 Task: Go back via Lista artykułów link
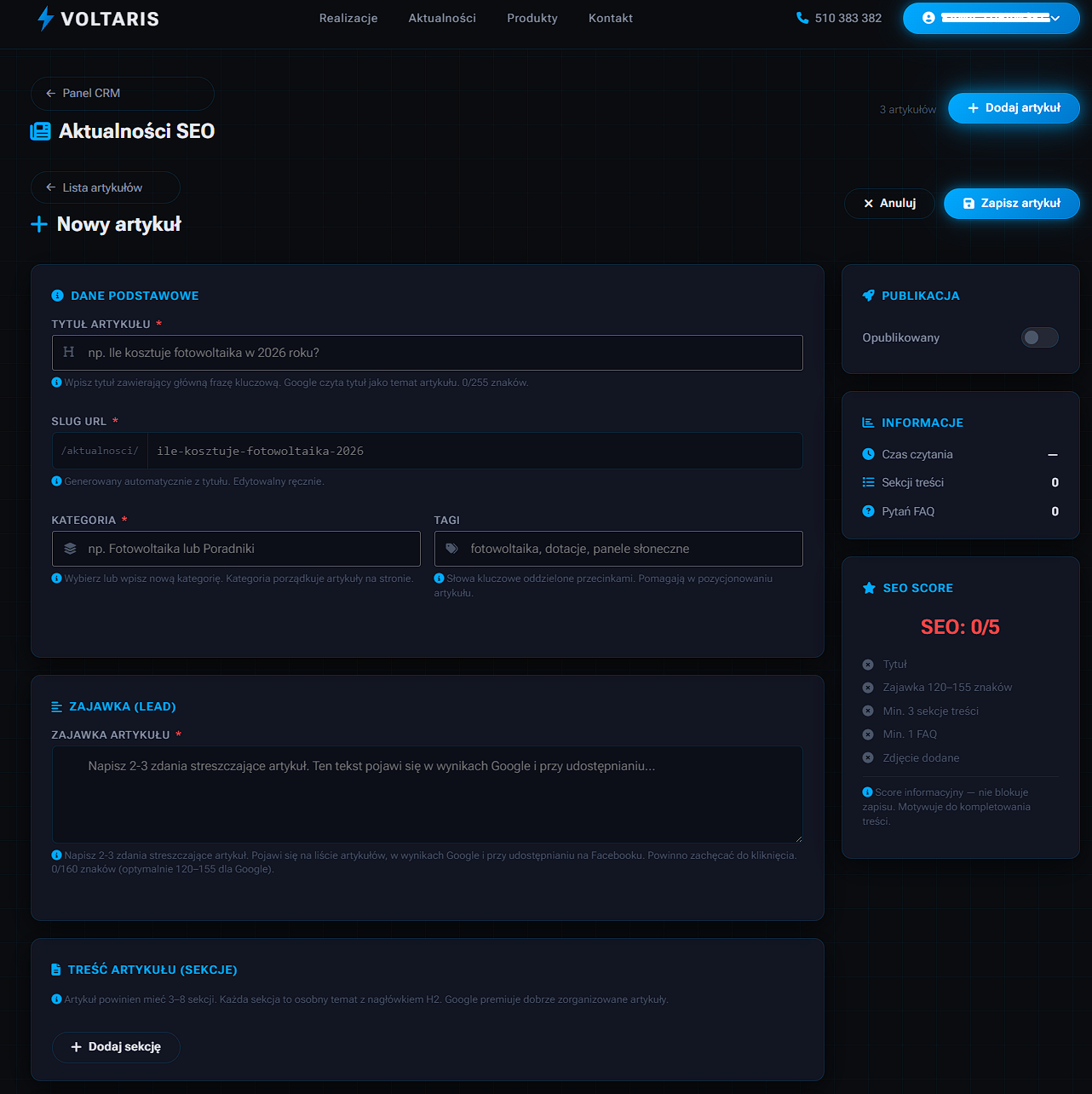tap(105, 187)
